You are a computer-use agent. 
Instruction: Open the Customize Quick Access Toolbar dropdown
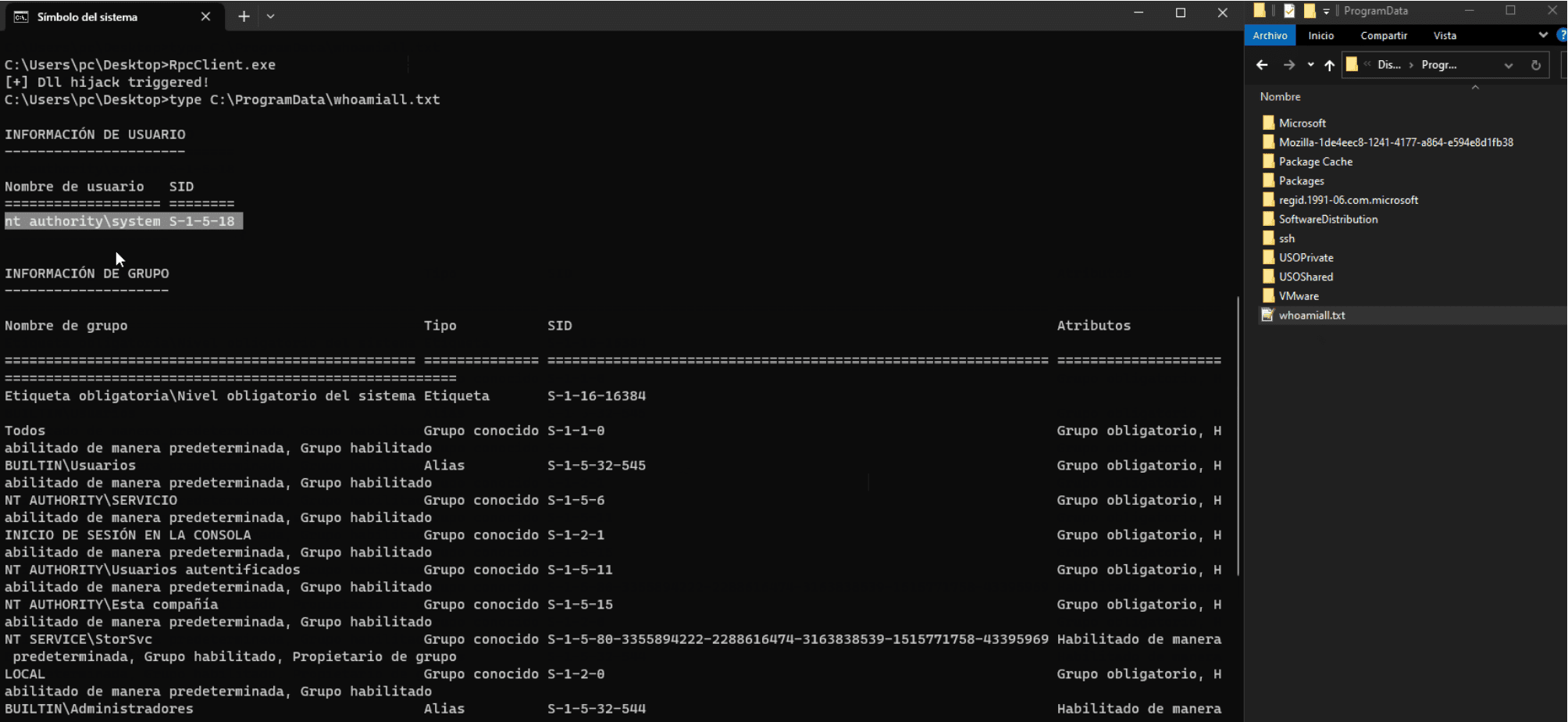pyautogui.click(x=1326, y=11)
